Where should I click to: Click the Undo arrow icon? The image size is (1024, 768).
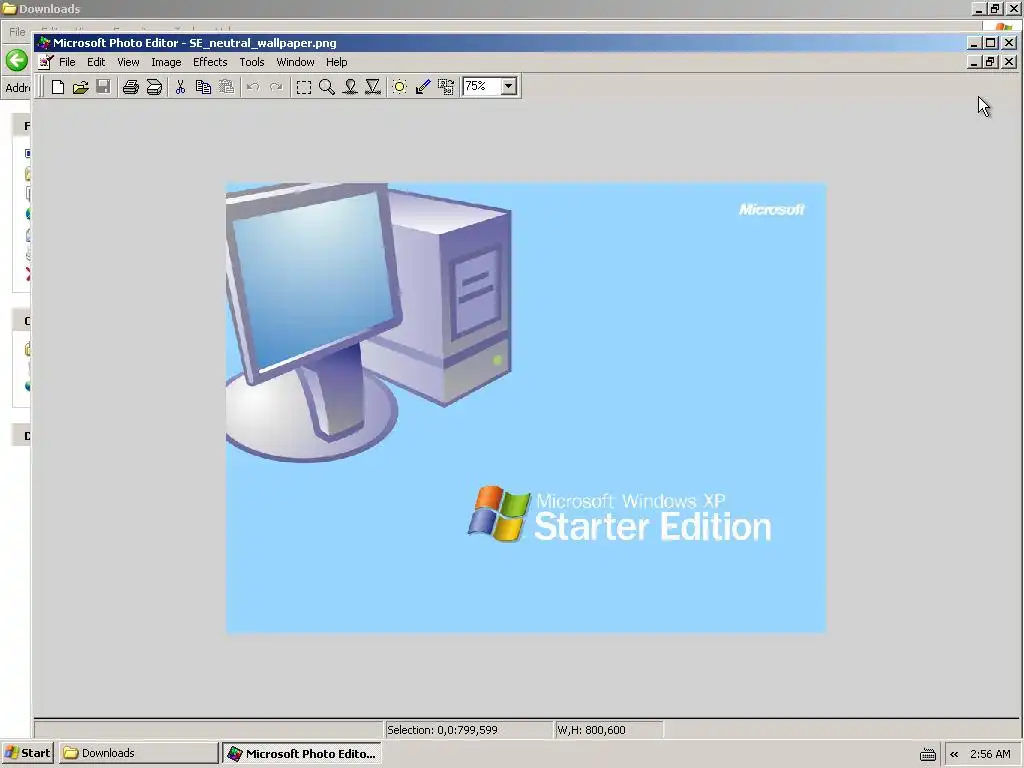(253, 87)
